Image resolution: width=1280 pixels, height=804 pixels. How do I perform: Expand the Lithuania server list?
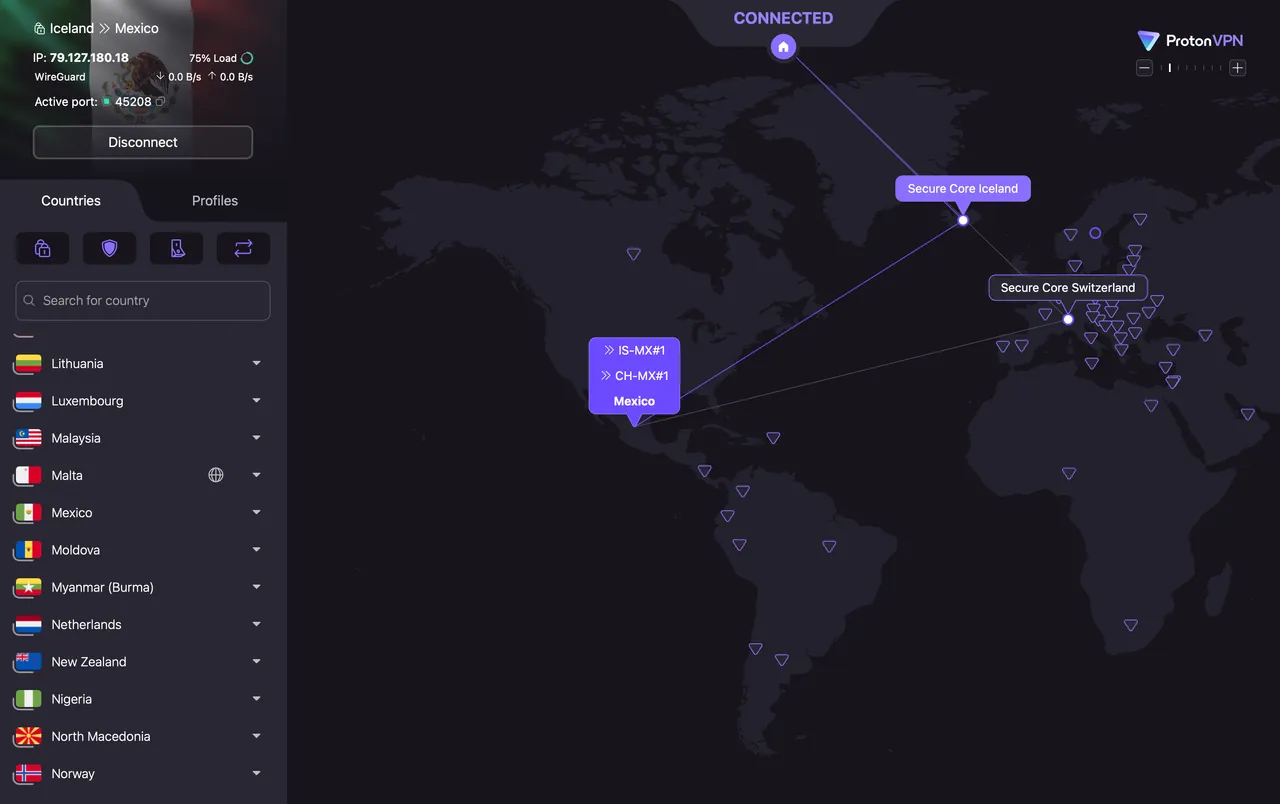(257, 364)
